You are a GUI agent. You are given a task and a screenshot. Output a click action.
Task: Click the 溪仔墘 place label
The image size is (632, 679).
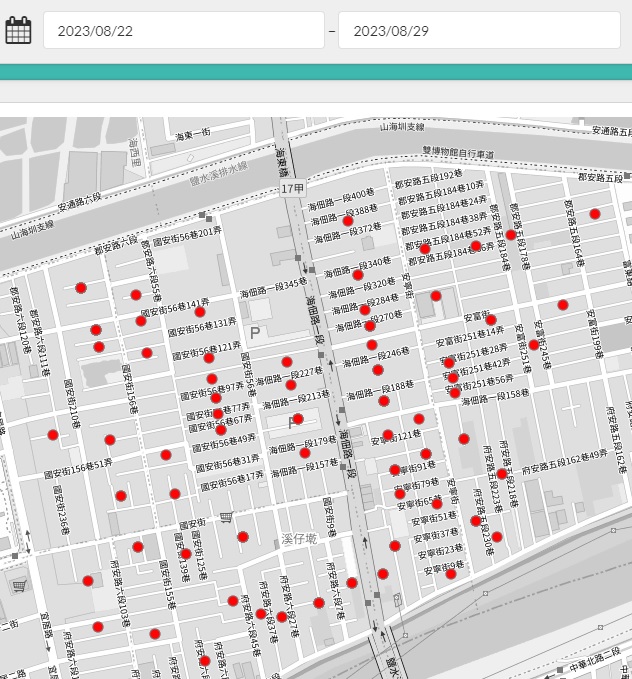(x=298, y=538)
